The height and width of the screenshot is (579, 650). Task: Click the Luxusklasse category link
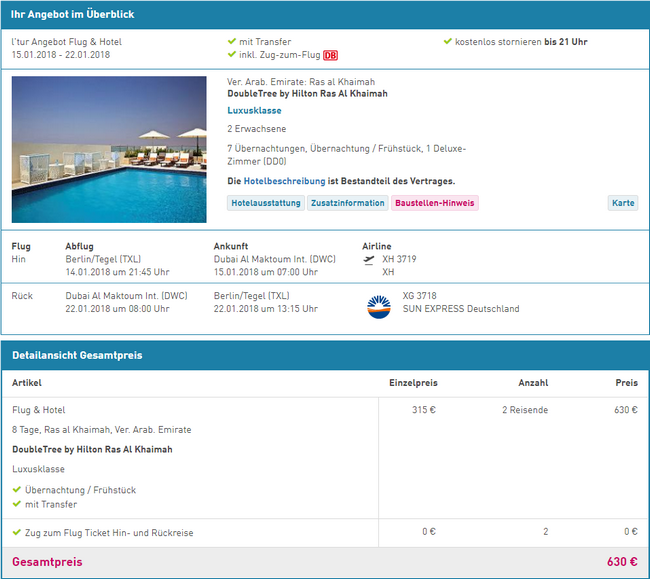(x=254, y=111)
